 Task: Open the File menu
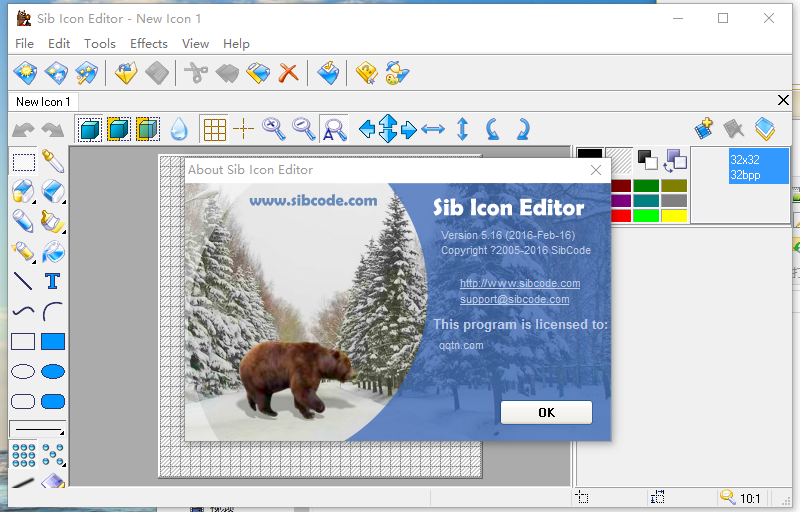[25, 43]
